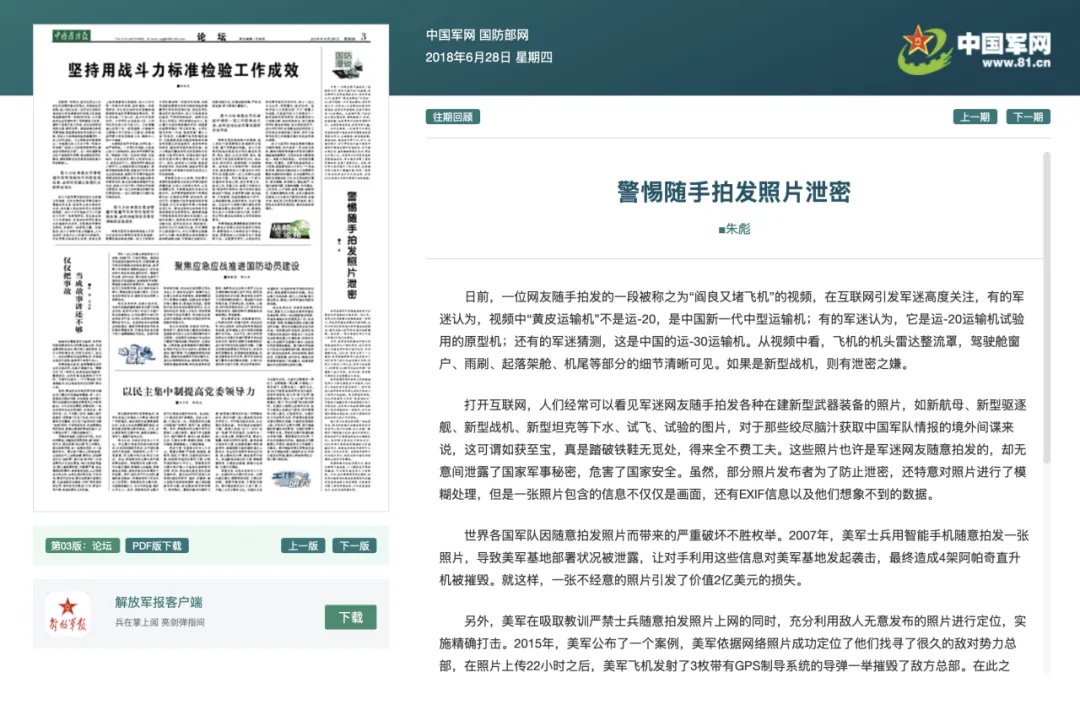The width and height of the screenshot is (1080, 705).
Task: Go to previous issue 上一期
Action: (975, 116)
